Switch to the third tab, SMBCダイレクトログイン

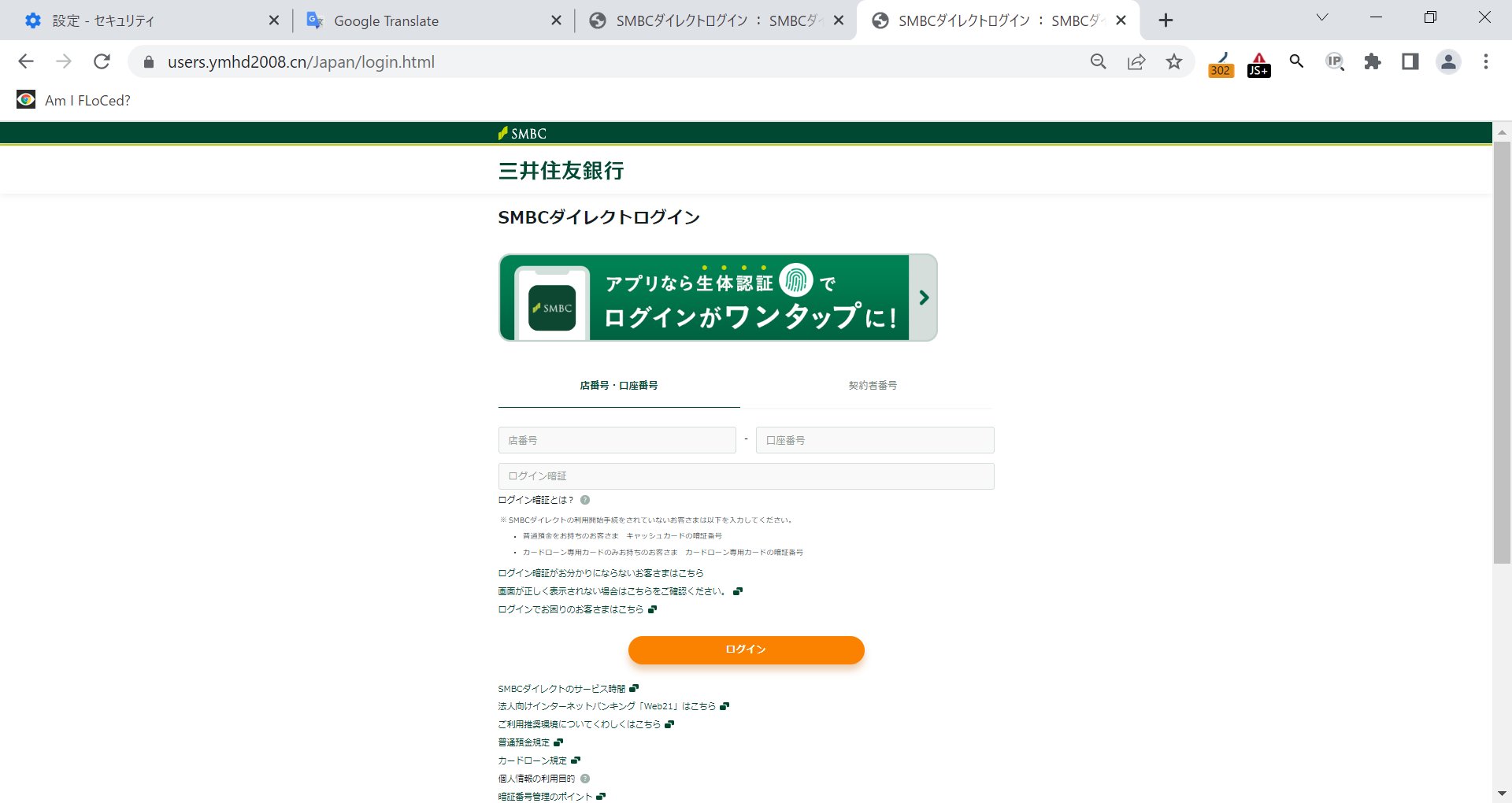(x=713, y=20)
